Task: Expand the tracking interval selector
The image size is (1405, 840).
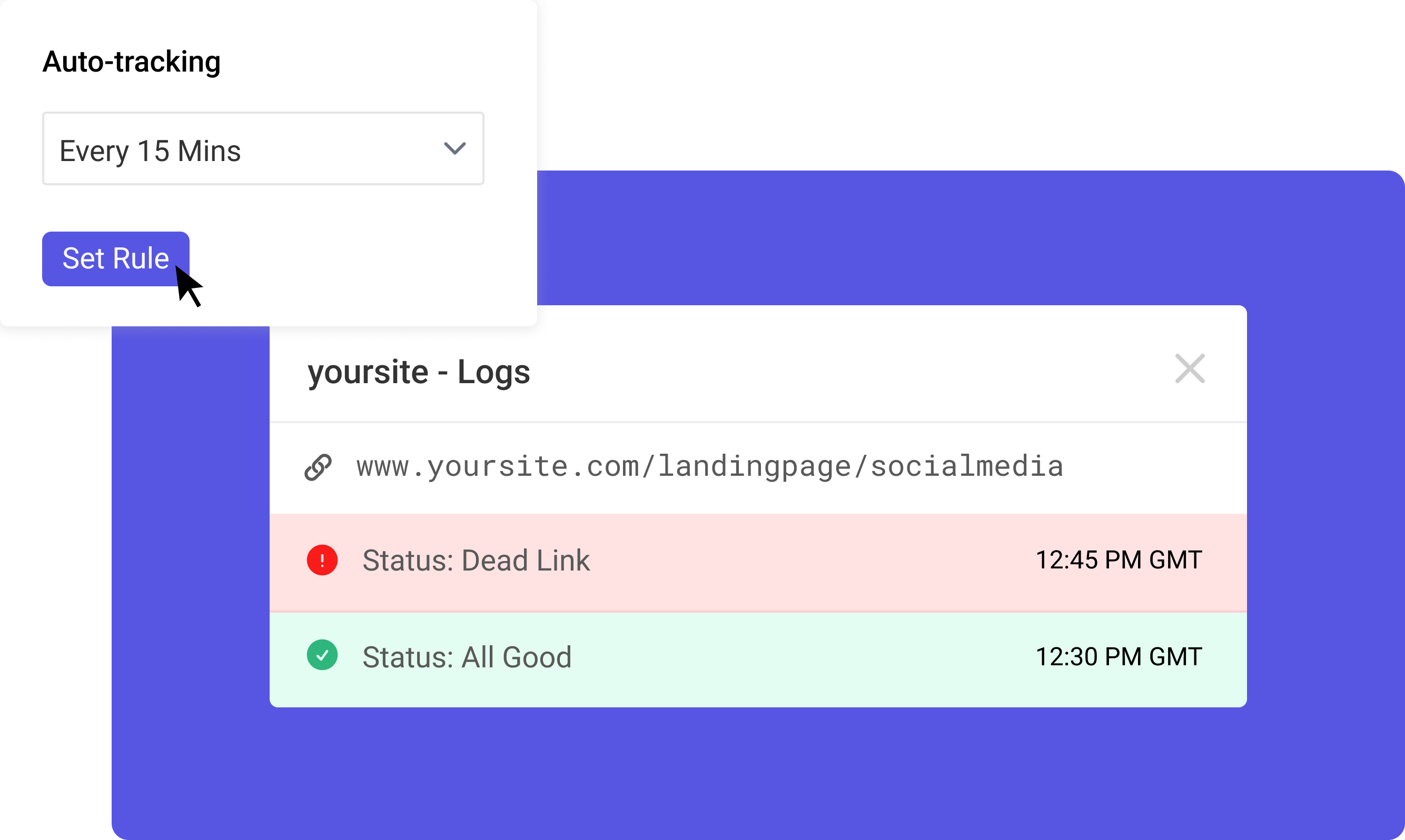Action: [263, 149]
